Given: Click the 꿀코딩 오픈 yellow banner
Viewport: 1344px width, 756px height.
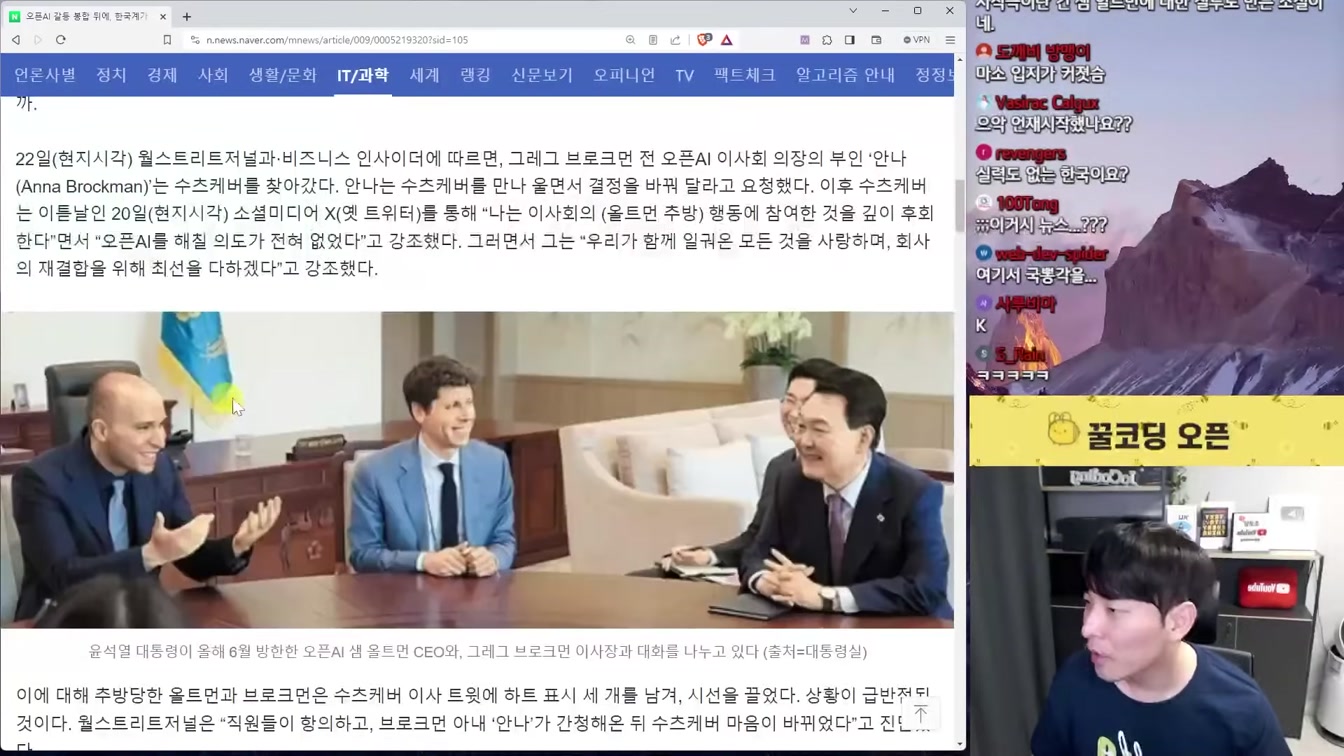Looking at the screenshot, I should 1156,431.
